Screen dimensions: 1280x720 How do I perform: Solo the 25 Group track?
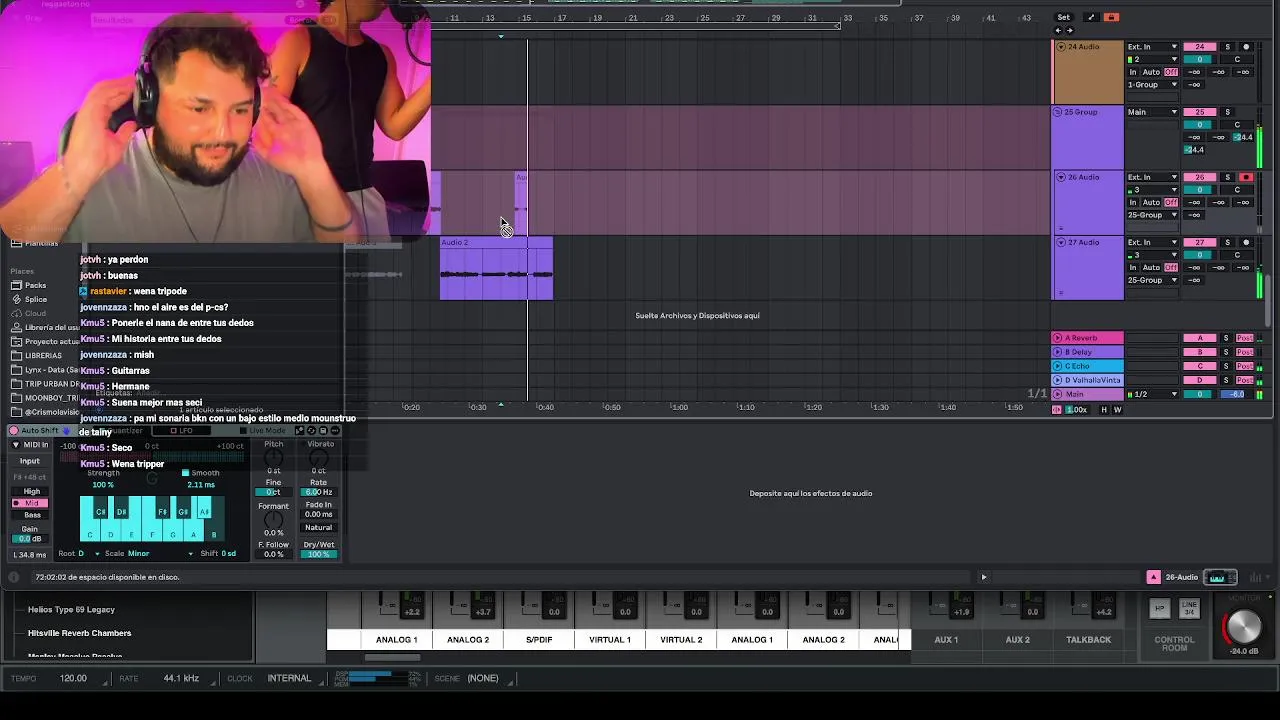coord(1228,112)
